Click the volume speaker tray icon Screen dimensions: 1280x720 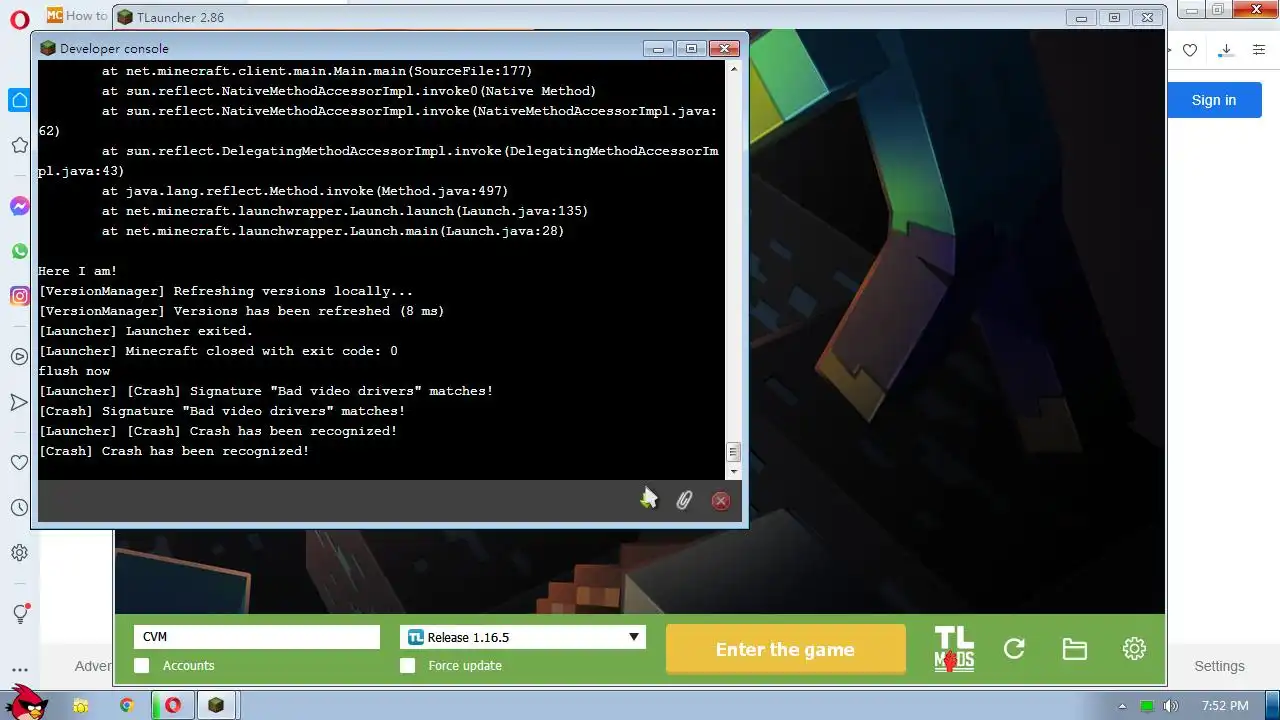click(1171, 706)
